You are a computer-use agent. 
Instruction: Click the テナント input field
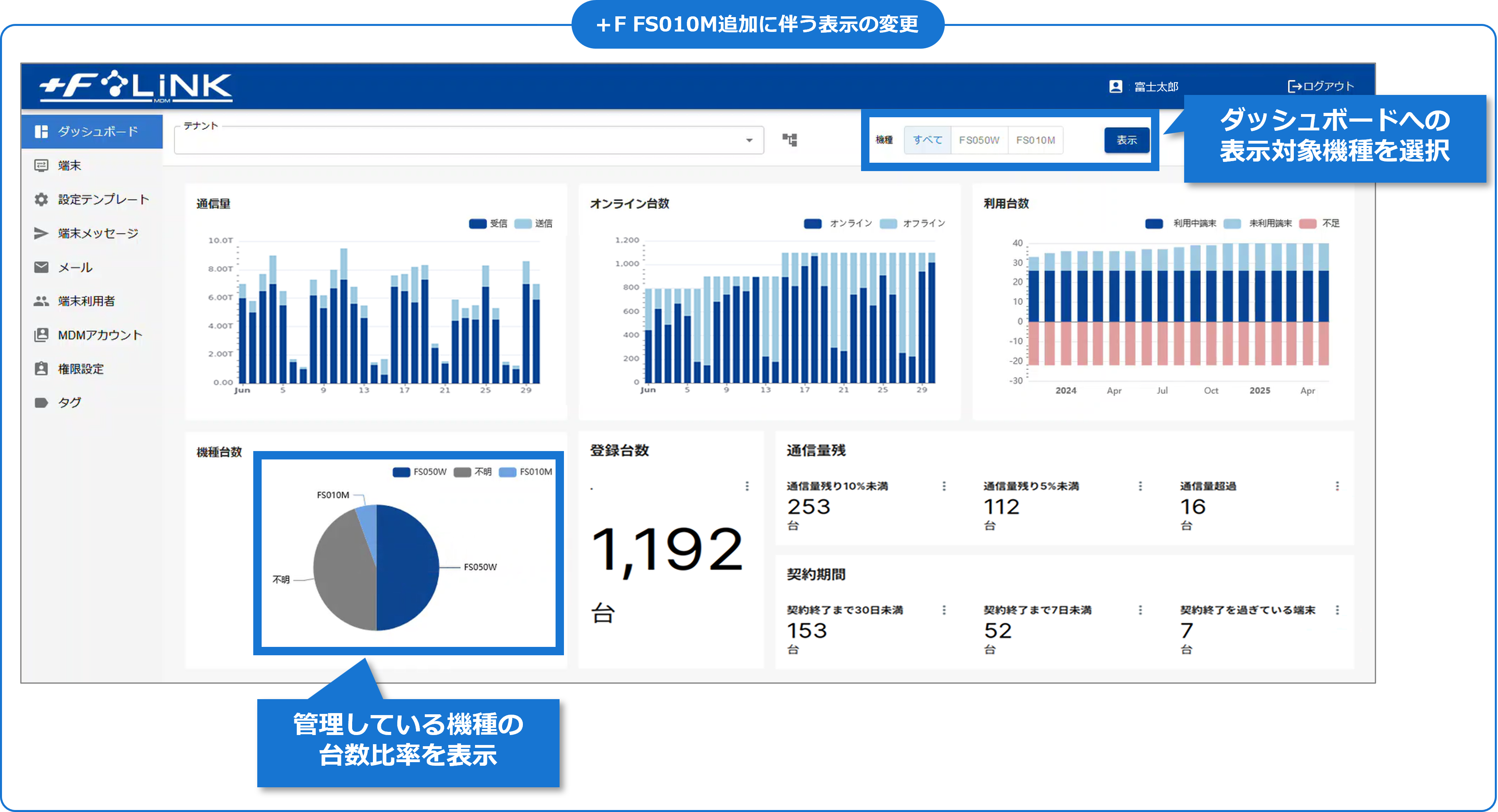(469, 140)
